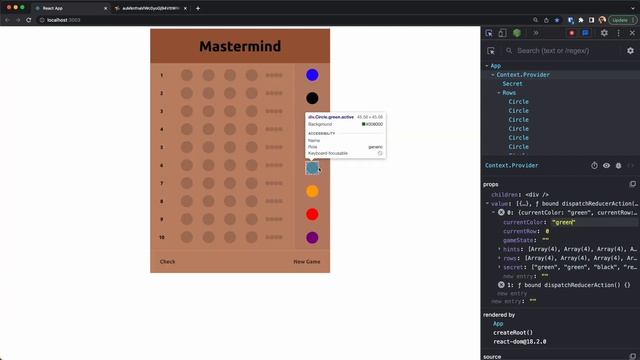This screenshot has width=640, height=360.
Task: Edit the currentColor "green" value
Action: point(564,222)
